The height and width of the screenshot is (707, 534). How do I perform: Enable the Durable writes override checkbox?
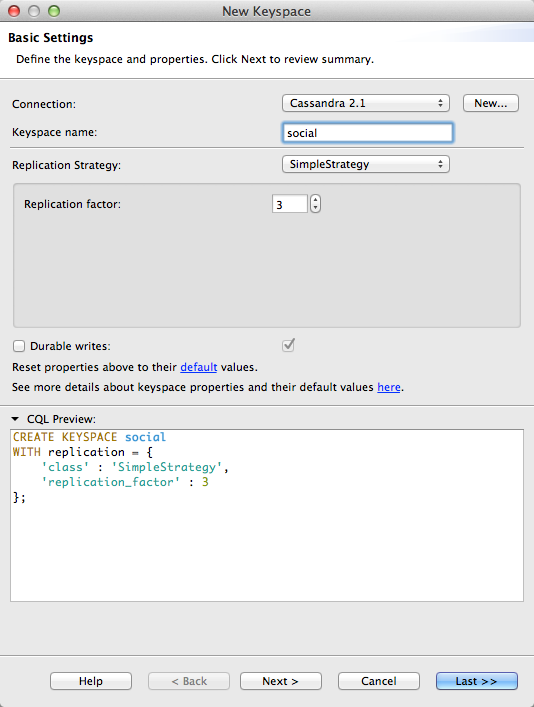tap(19, 346)
